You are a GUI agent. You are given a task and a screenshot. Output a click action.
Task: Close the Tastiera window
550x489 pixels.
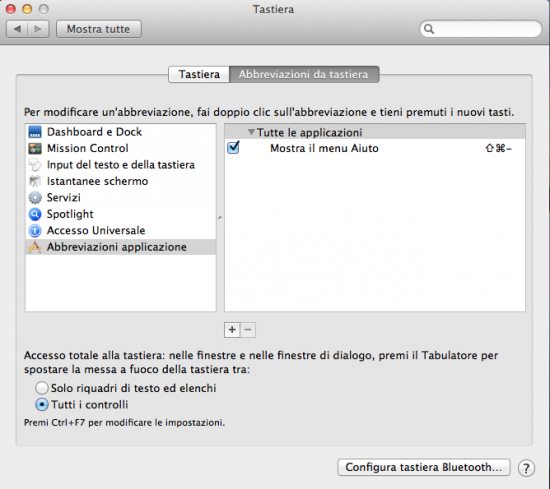pyautogui.click(x=11, y=9)
